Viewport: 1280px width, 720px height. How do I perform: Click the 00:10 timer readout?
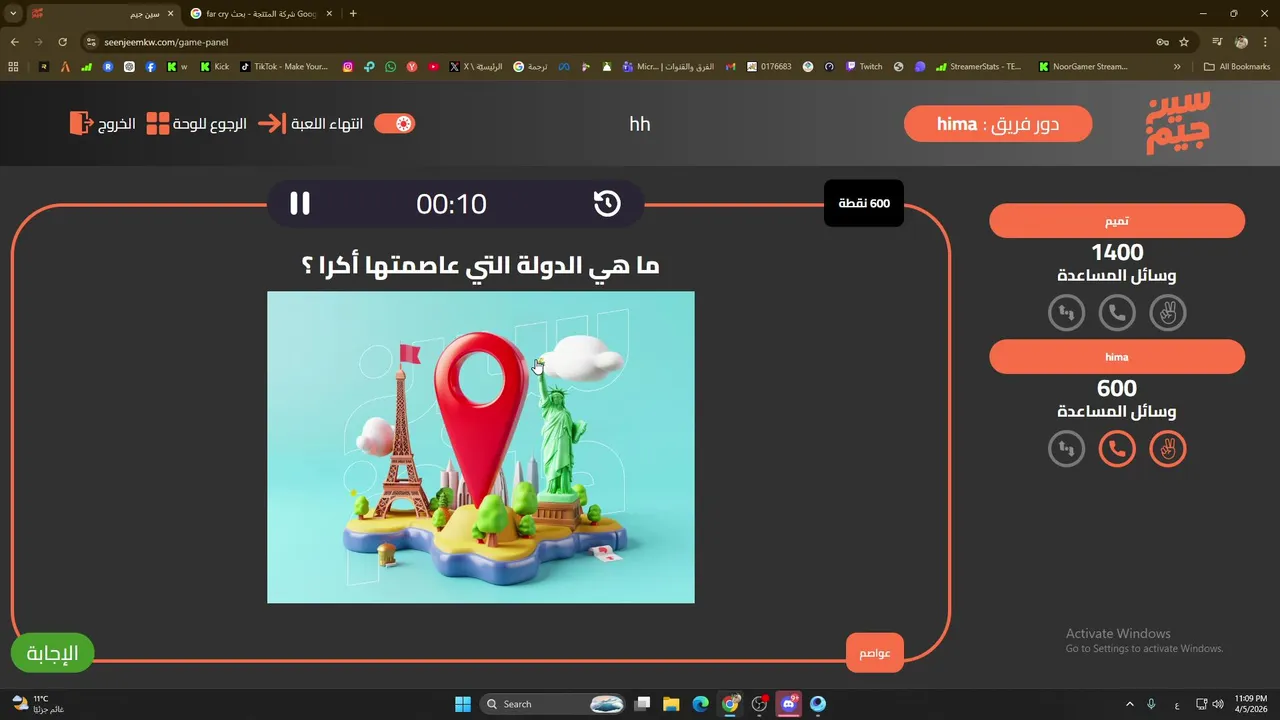tap(451, 204)
